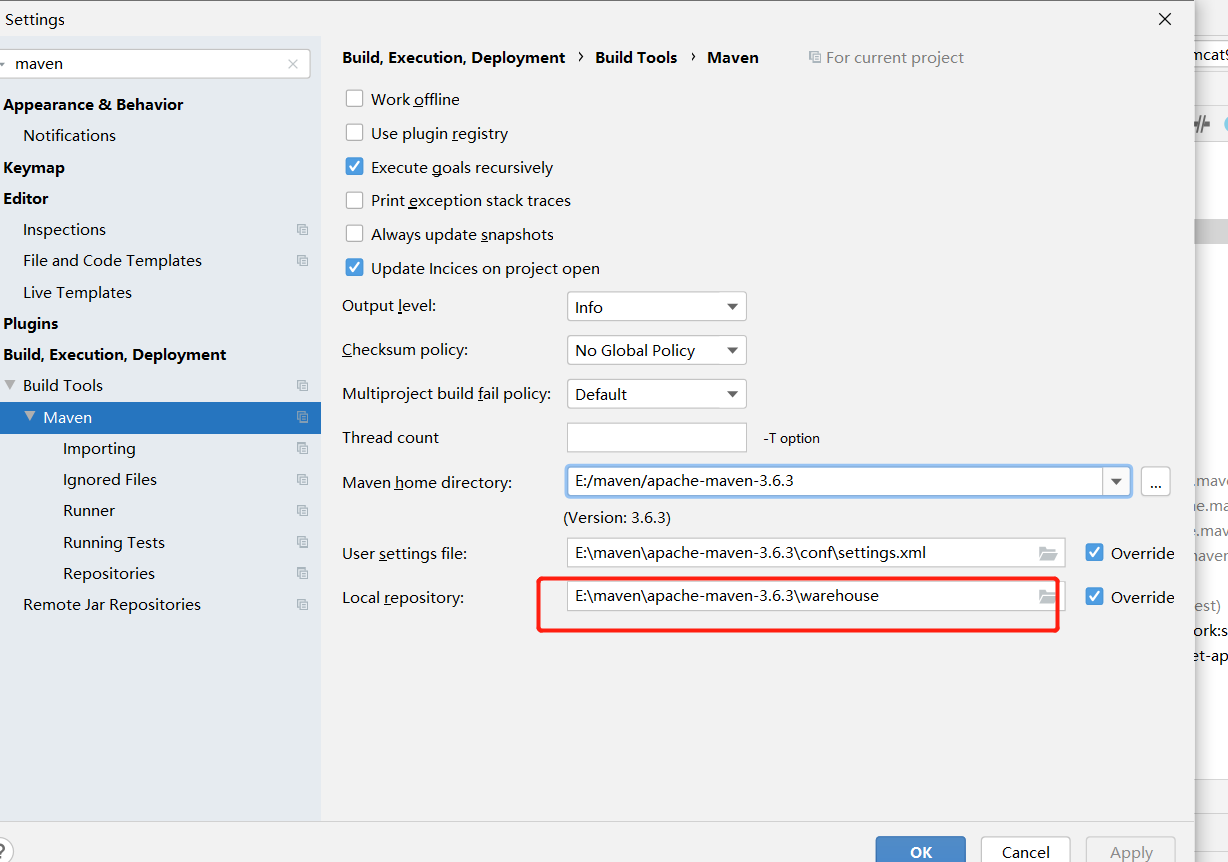Click the Maven home directory text field
Image resolution: width=1228 pixels, height=862 pixels.
[x=835, y=482]
